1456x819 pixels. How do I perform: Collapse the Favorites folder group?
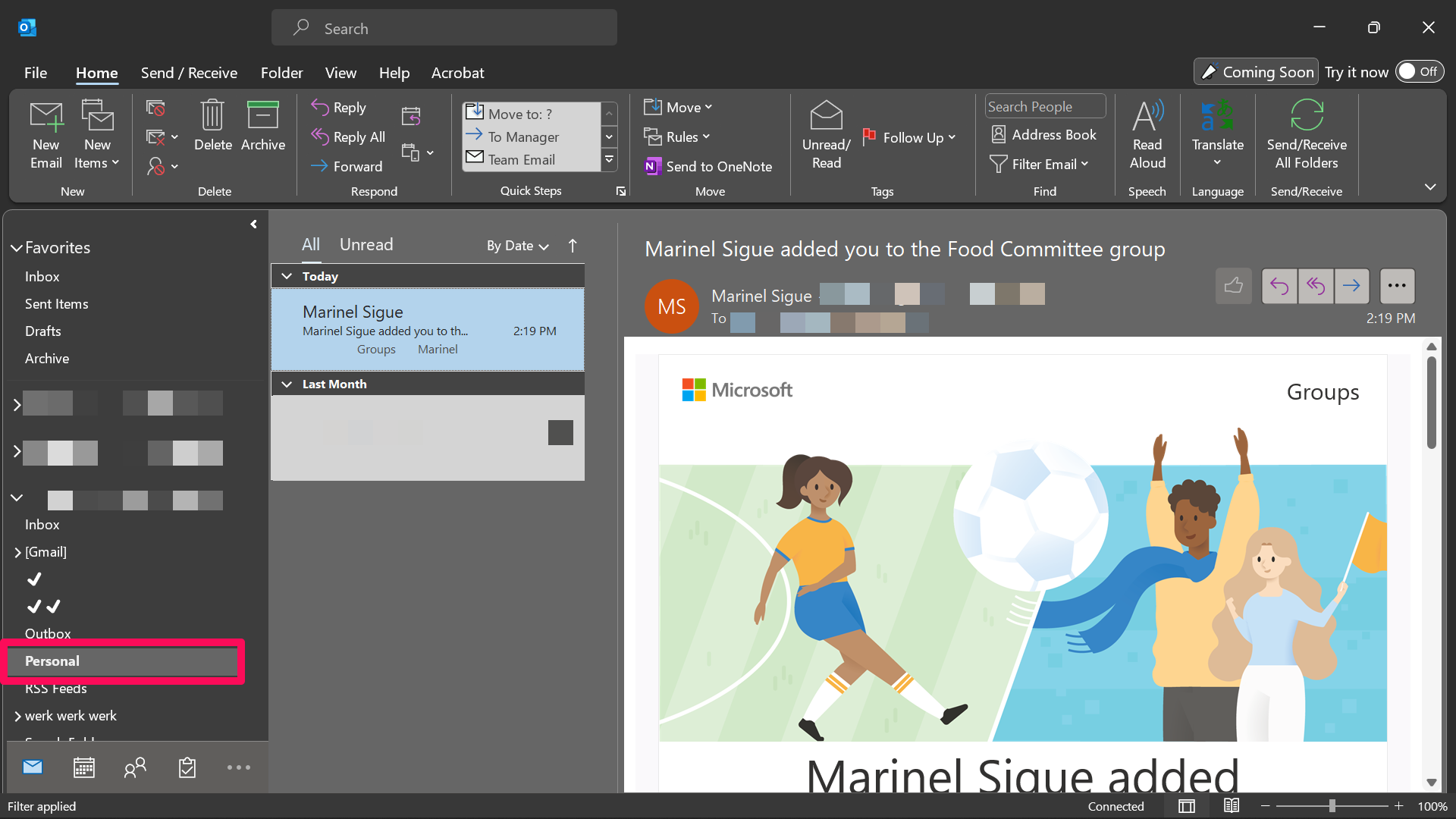tap(17, 248)
